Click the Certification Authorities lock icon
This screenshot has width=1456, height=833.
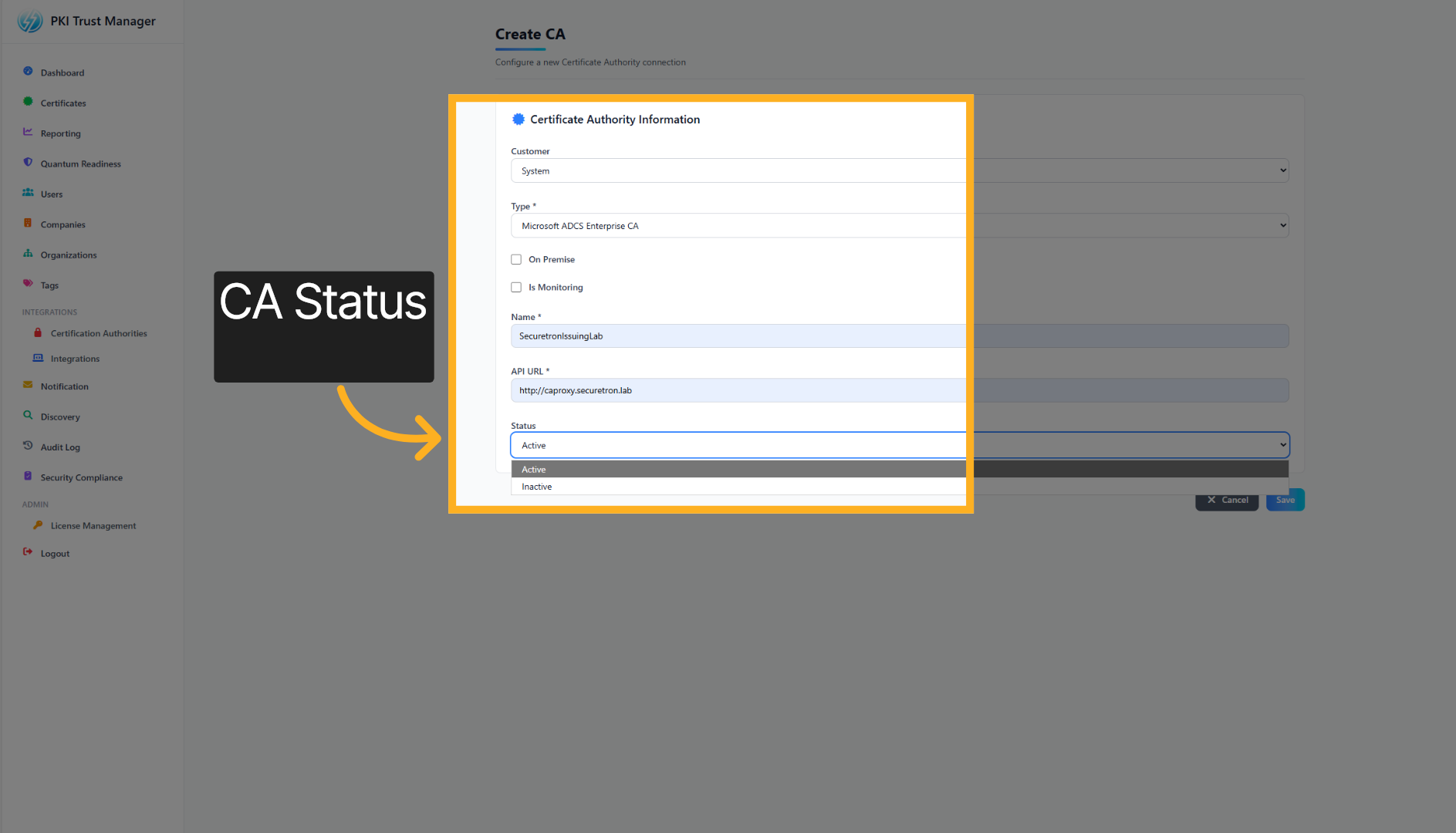[38, 332]
